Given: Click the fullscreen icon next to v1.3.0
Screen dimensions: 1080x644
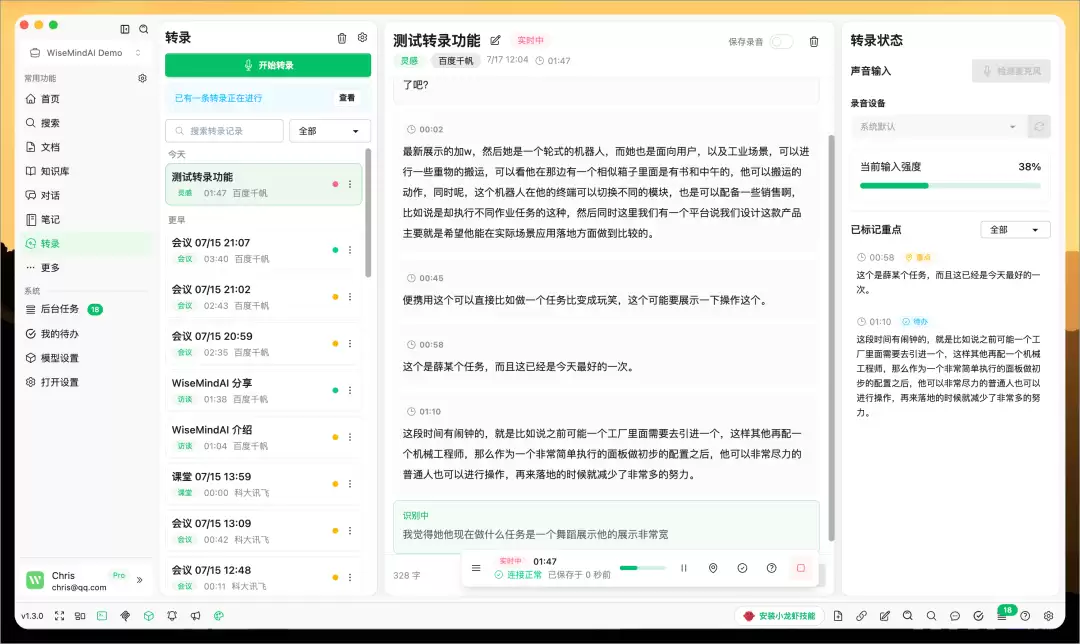Looking at the screenshot, I should (59, 616).
